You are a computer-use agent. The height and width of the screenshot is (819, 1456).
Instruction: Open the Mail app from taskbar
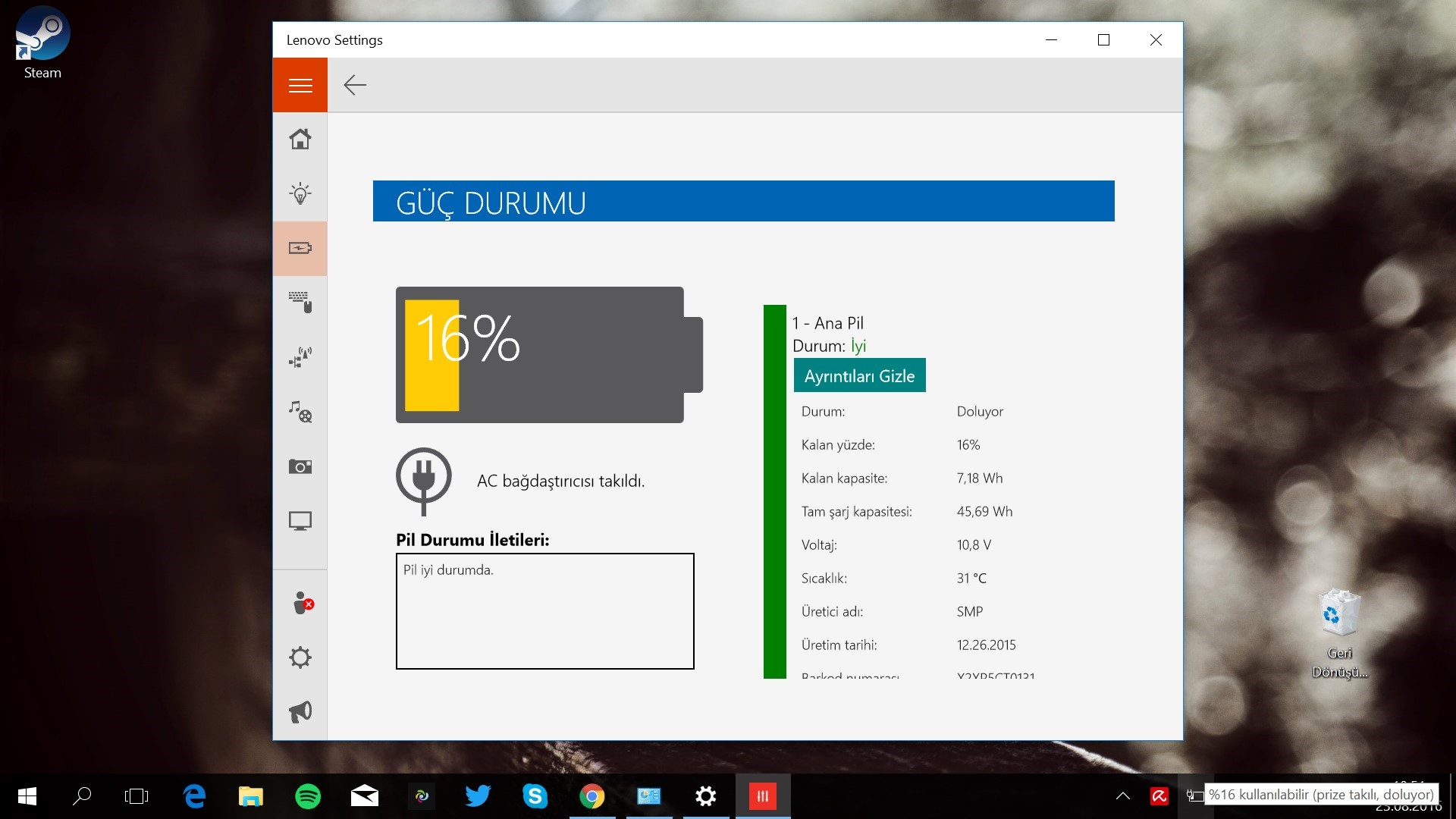click(x=365, y=796)
